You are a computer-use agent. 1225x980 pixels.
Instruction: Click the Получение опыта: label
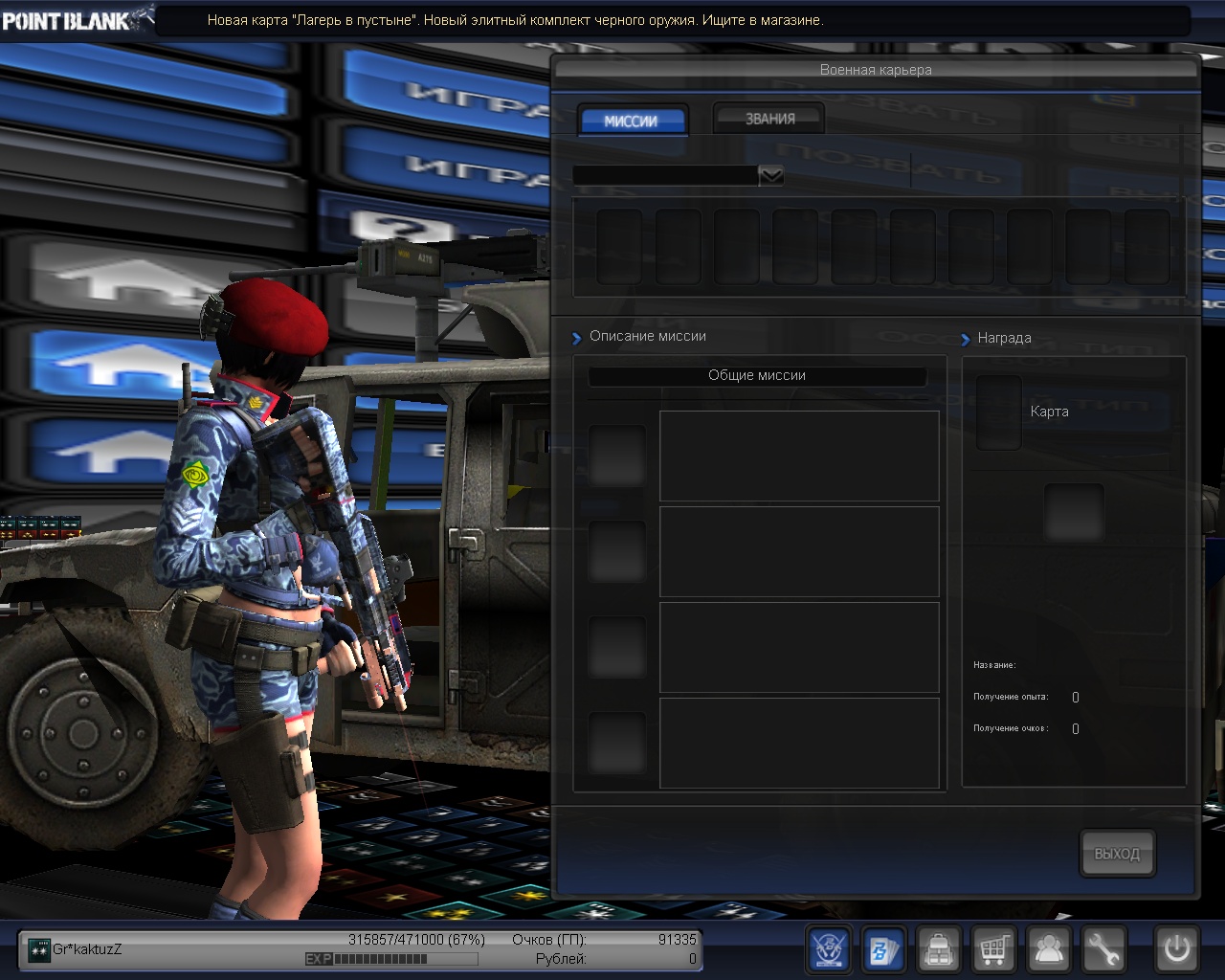click(x=1011, y=697)
